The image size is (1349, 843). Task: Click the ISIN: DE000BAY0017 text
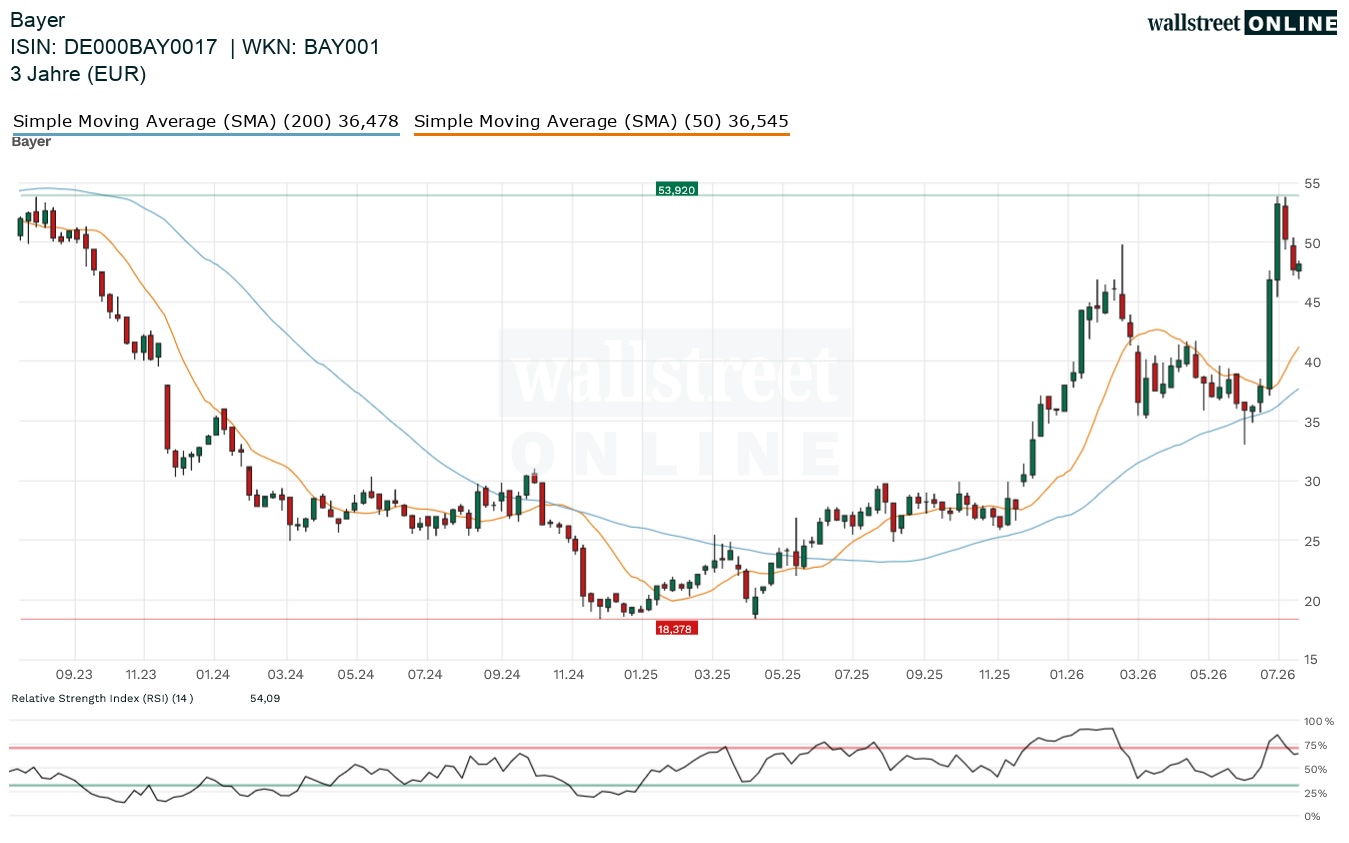click(114, 47)
